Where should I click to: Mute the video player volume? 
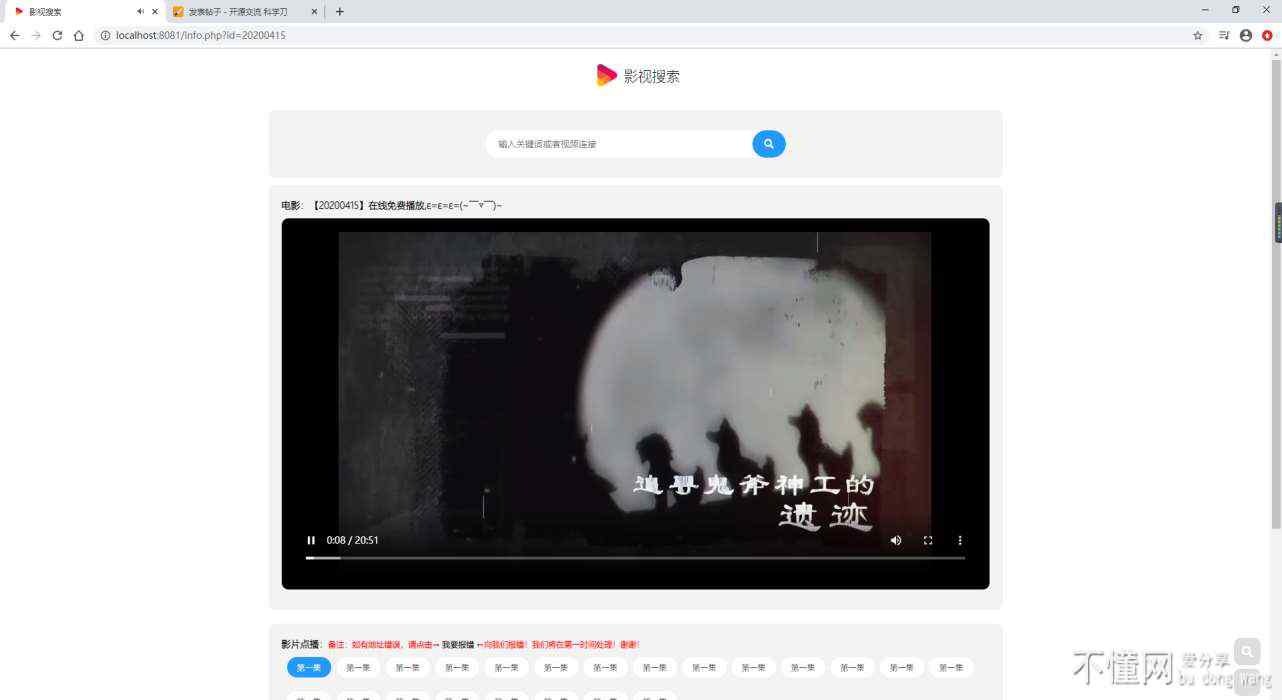tap(896, 540)
